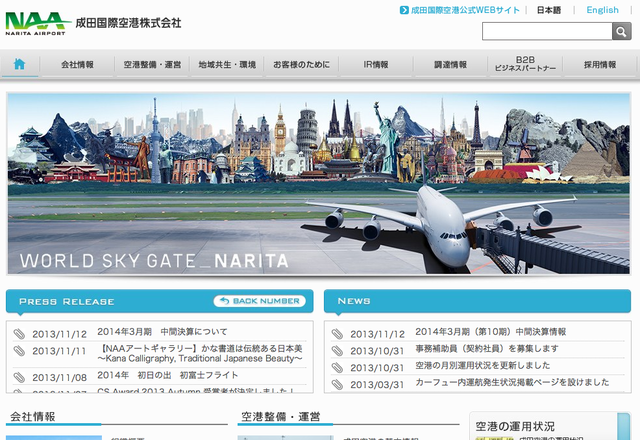Click paperclip icon for 2014年3月期（第10期）中間決算情報 news
Image resolution: width=640 pixels, height=440 pixels.
point(337,334)
